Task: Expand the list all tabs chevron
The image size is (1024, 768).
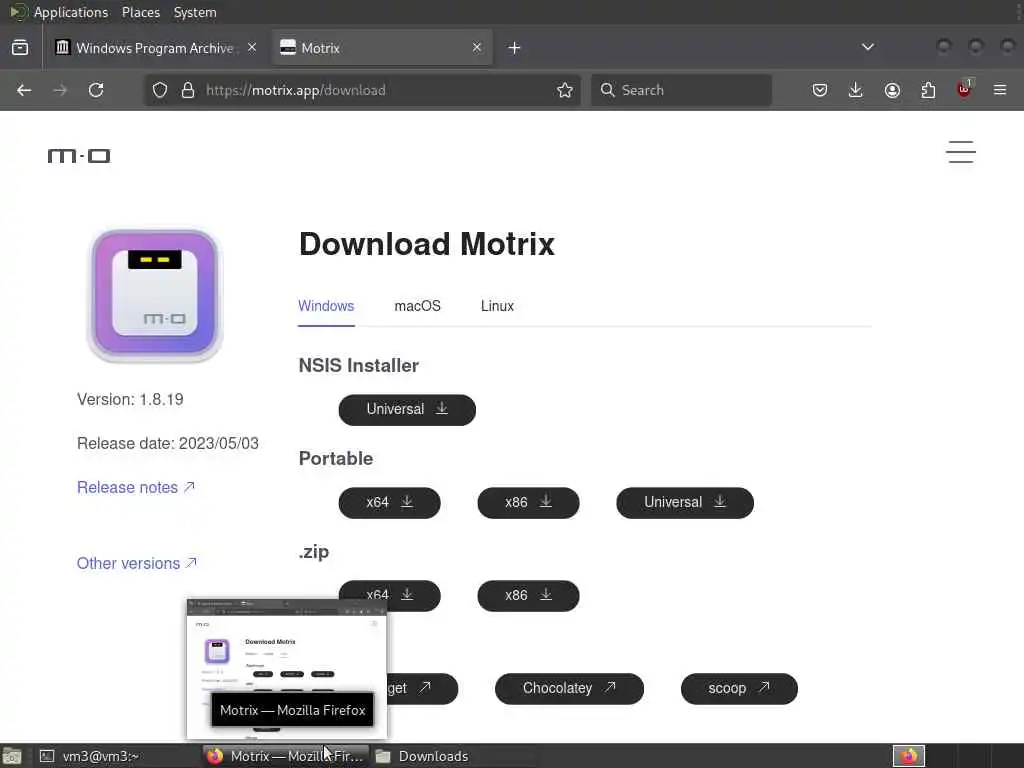Action: [868, 47]
